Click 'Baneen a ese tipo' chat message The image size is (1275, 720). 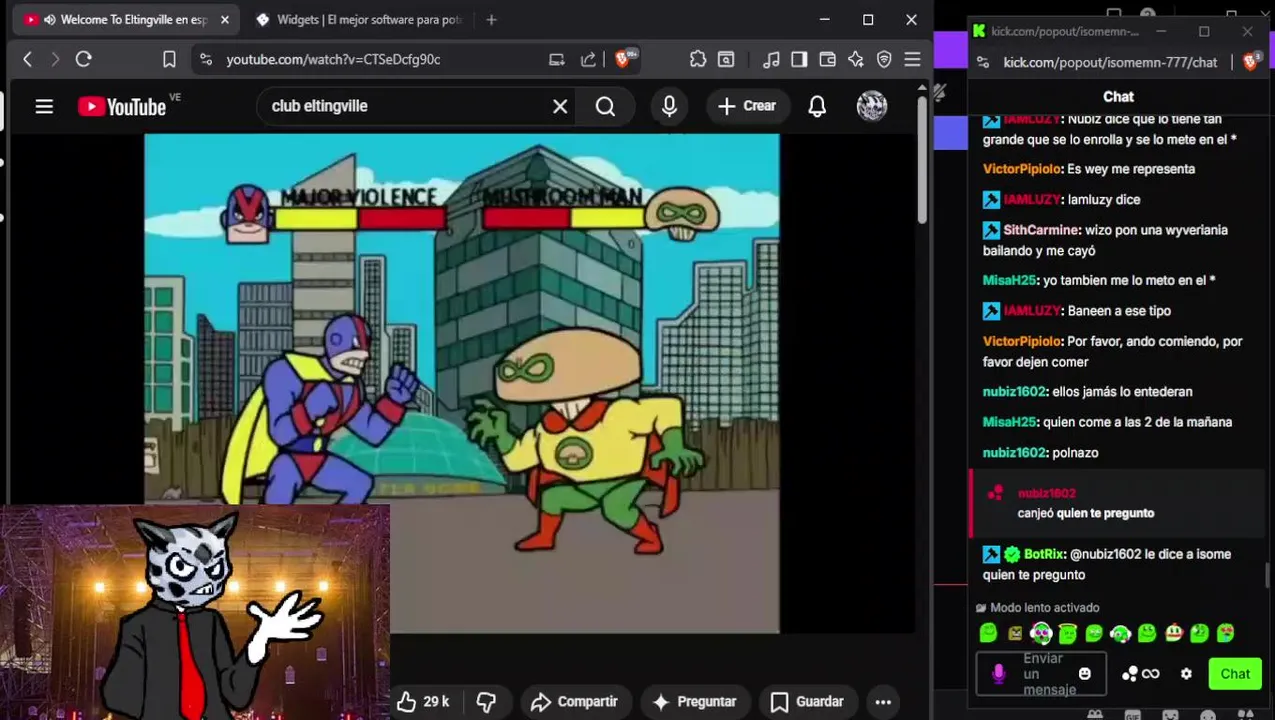pyautogui.click(x=1119, y=311)
